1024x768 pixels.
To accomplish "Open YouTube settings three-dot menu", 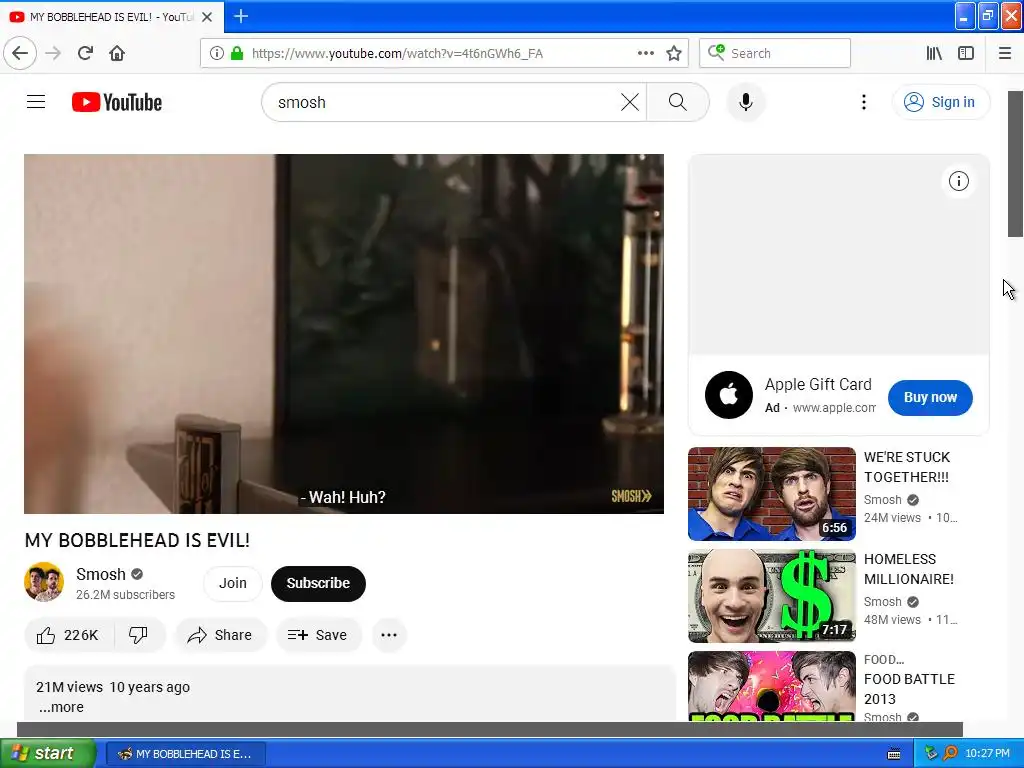I will click(863, 102).
